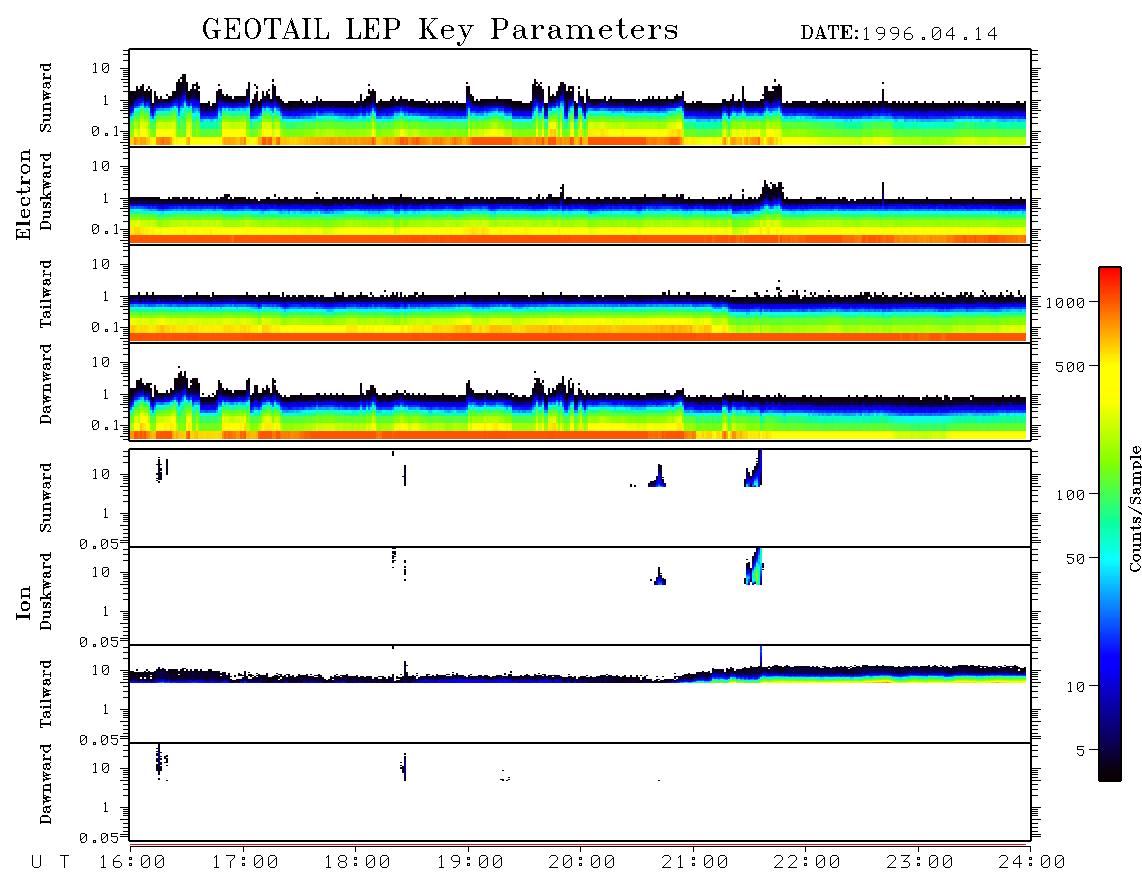Screen dimensions: 1142x880
Task: Click the 0.1 tick of Electron Sunward panel
Action: click(106, 132)
